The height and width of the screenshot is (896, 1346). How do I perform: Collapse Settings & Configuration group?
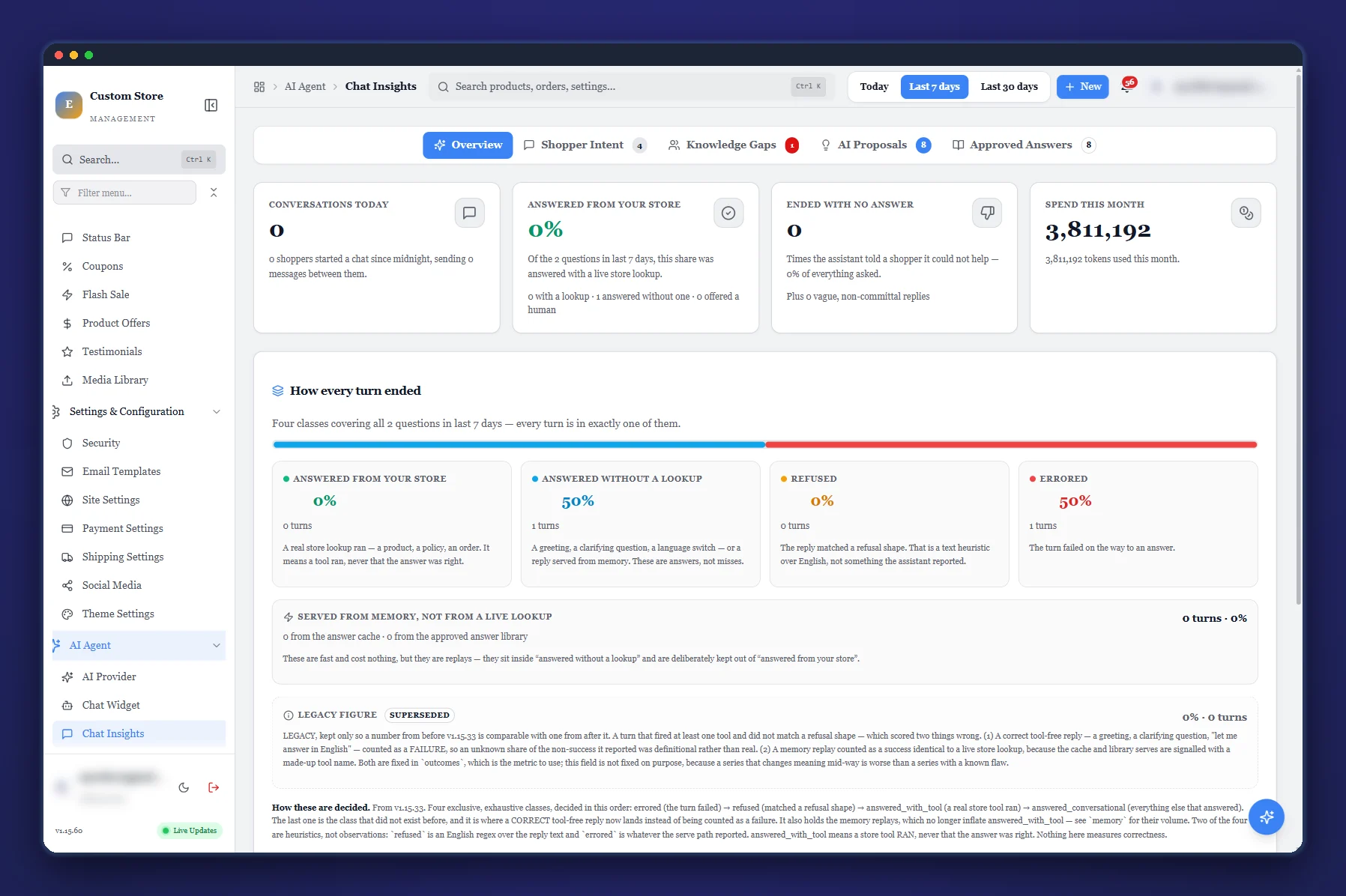click(139, 411)
